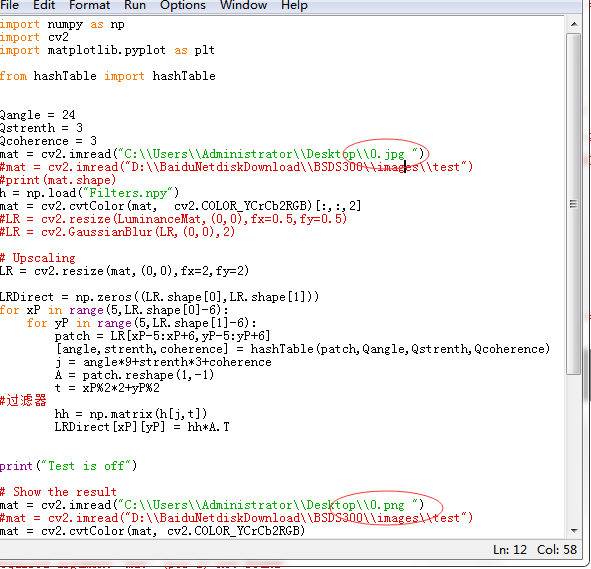
Task: Open the Edit menu
Action: coord(44,5)
